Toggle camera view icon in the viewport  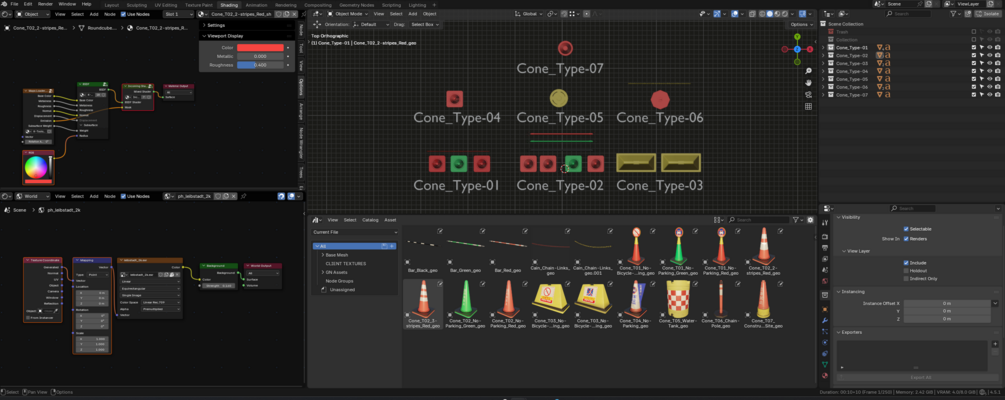tap(808, 94)
